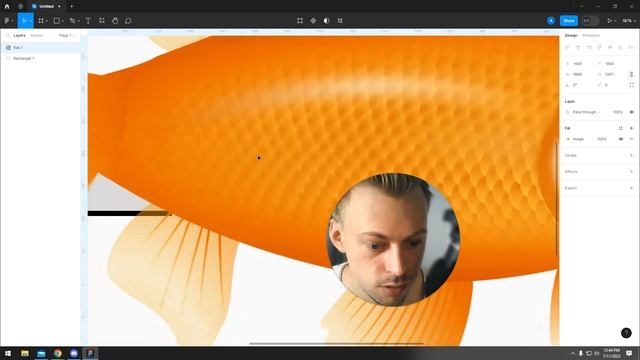This screenshot has height=360, width=640.
Task: Click the fourth center toolbar icon
Action: (x=340, y=20)
